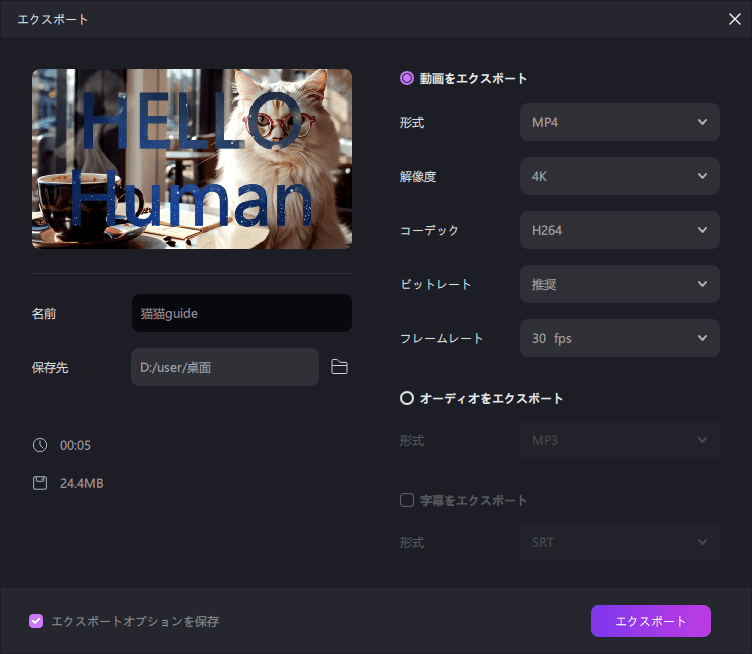Click the 保存先 path field D:/user/桌面
Screen dimensions: 752x654
pos(225,367)
